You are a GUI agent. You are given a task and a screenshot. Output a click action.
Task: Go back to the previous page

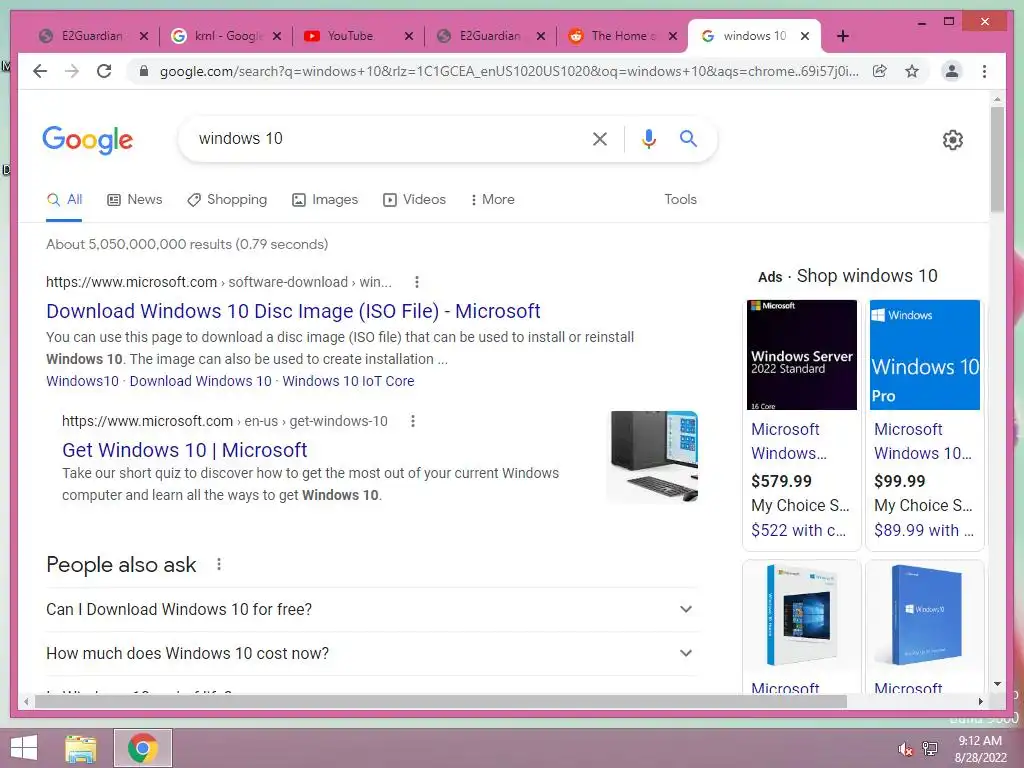coord(40,71)
